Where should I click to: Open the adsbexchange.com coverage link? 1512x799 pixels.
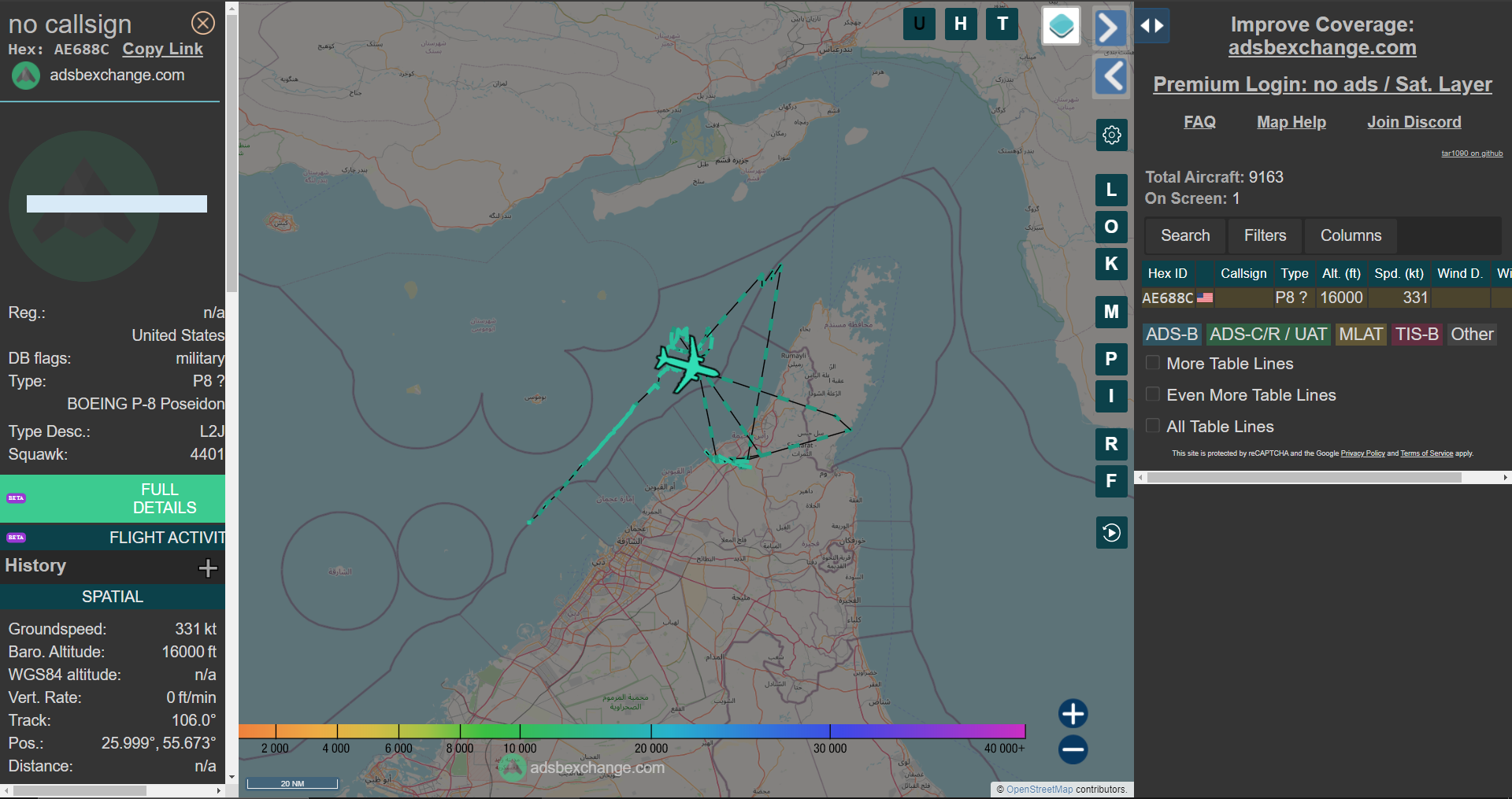click(x=1322, y=48)
